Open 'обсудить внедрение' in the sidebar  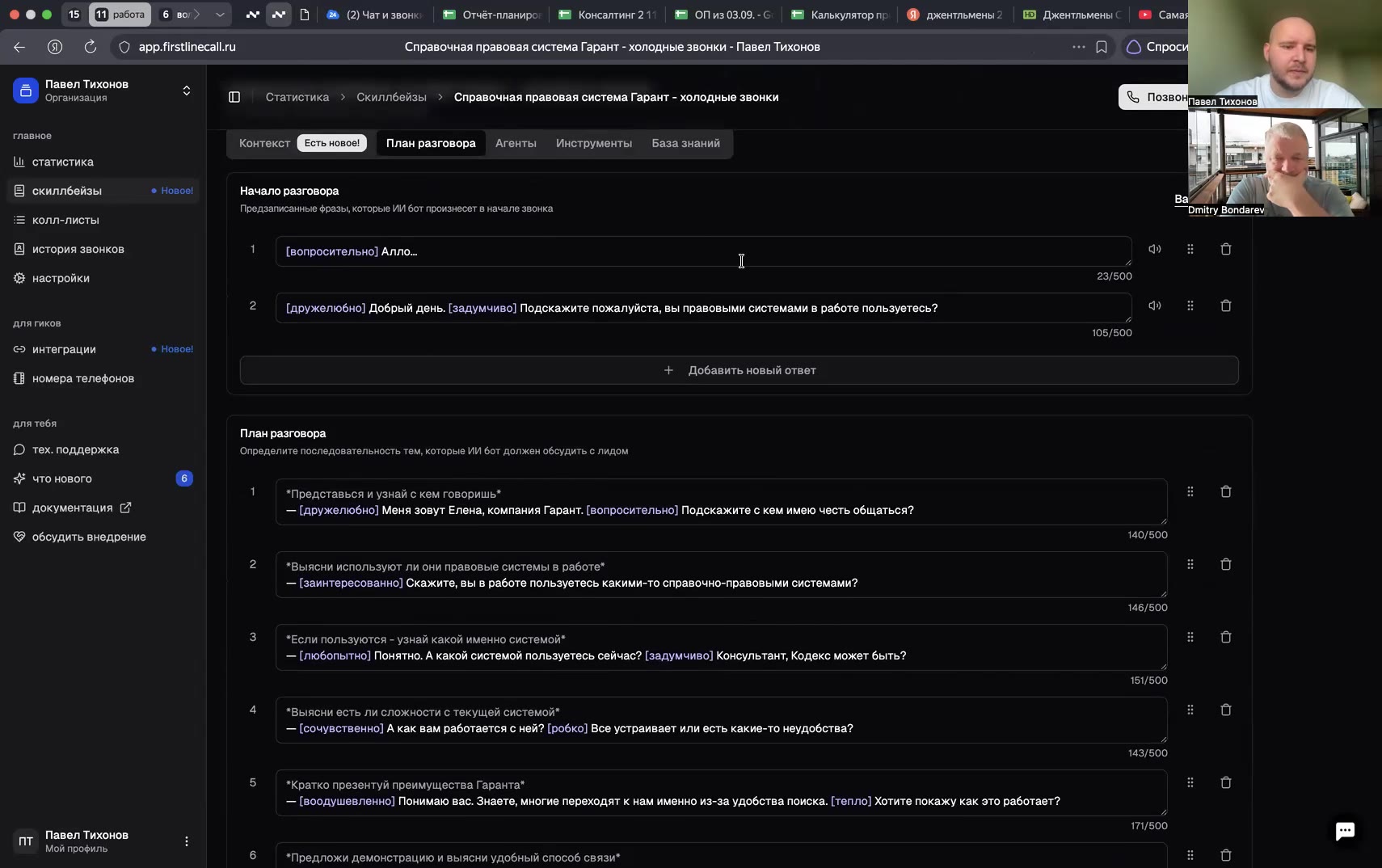click(x=103, y=537)
